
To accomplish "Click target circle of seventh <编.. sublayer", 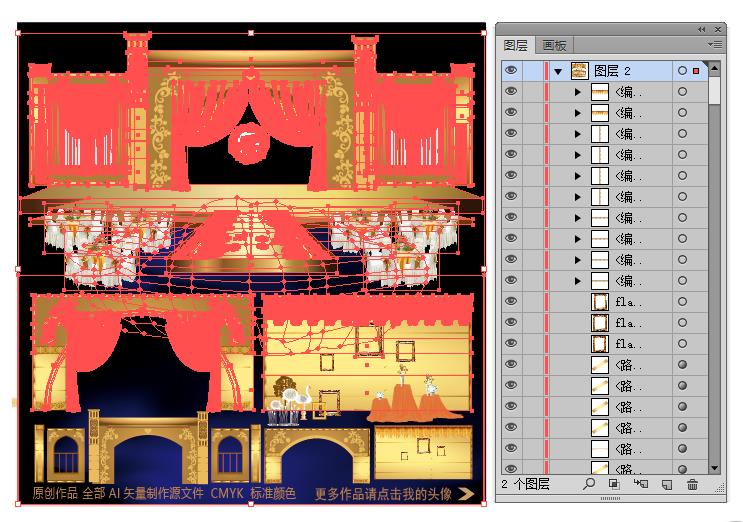I will coord(682,217).
